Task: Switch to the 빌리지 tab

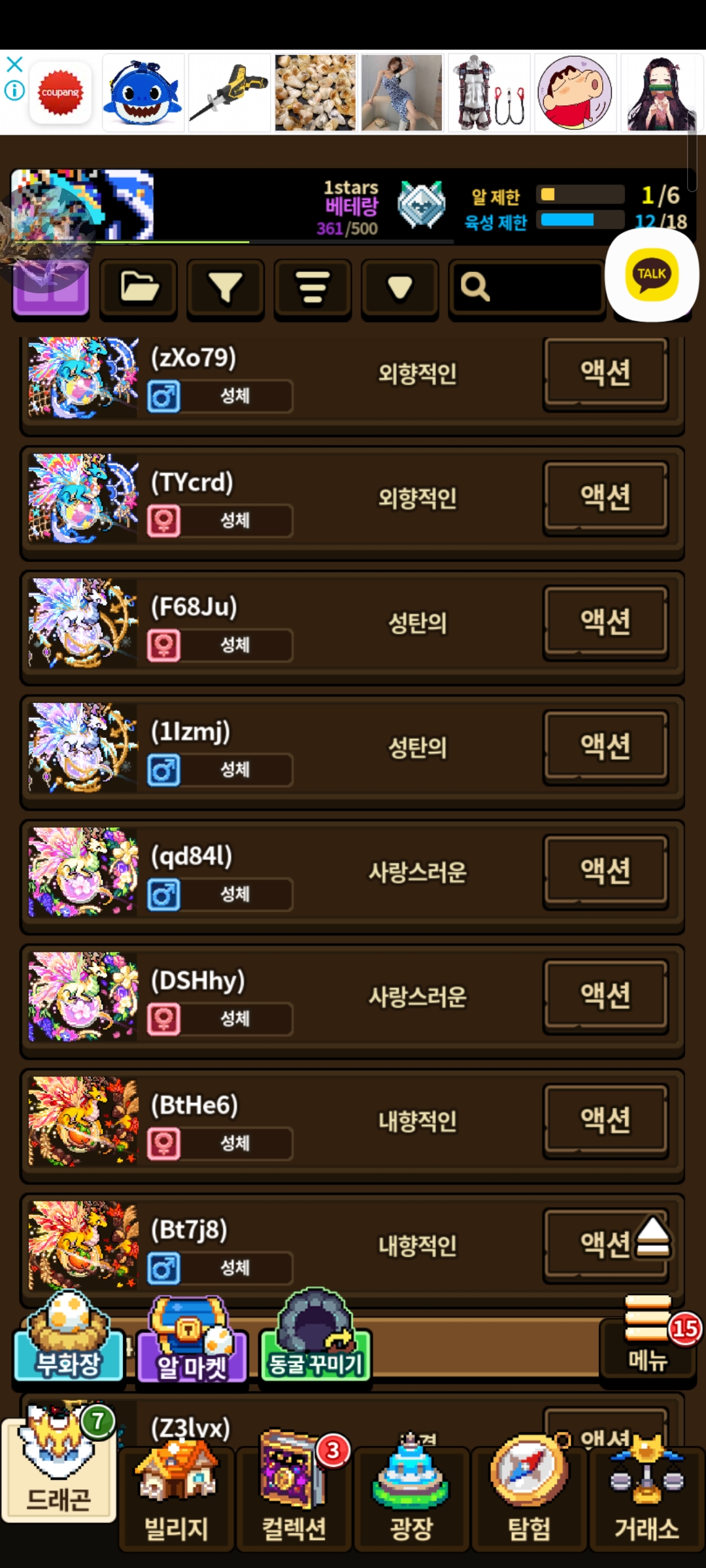Action: tap(176, 1497)
